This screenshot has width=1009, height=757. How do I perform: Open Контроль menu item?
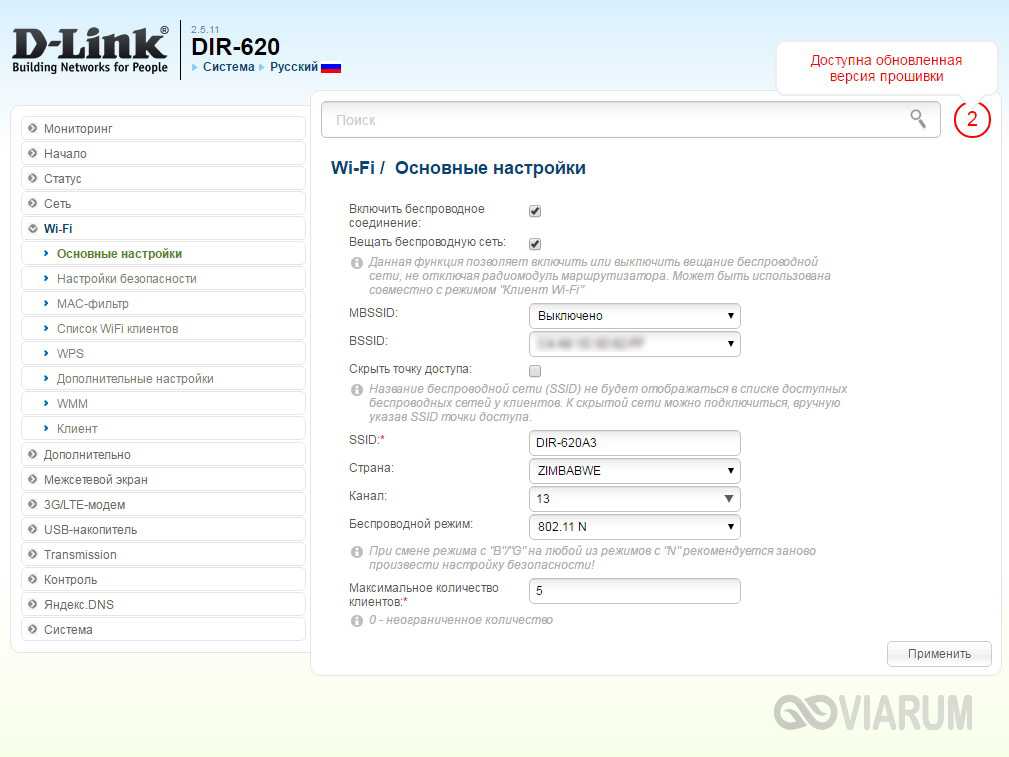163,579
